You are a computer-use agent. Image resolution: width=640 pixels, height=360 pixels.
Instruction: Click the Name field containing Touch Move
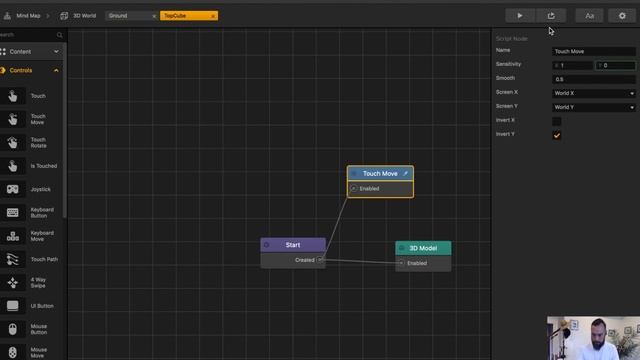click(594, 51)
